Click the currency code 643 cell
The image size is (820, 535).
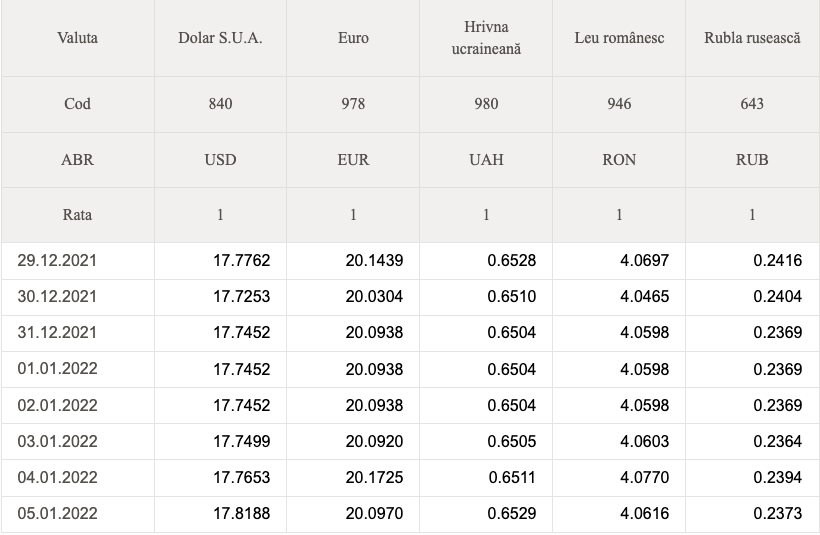coord(752,104)
